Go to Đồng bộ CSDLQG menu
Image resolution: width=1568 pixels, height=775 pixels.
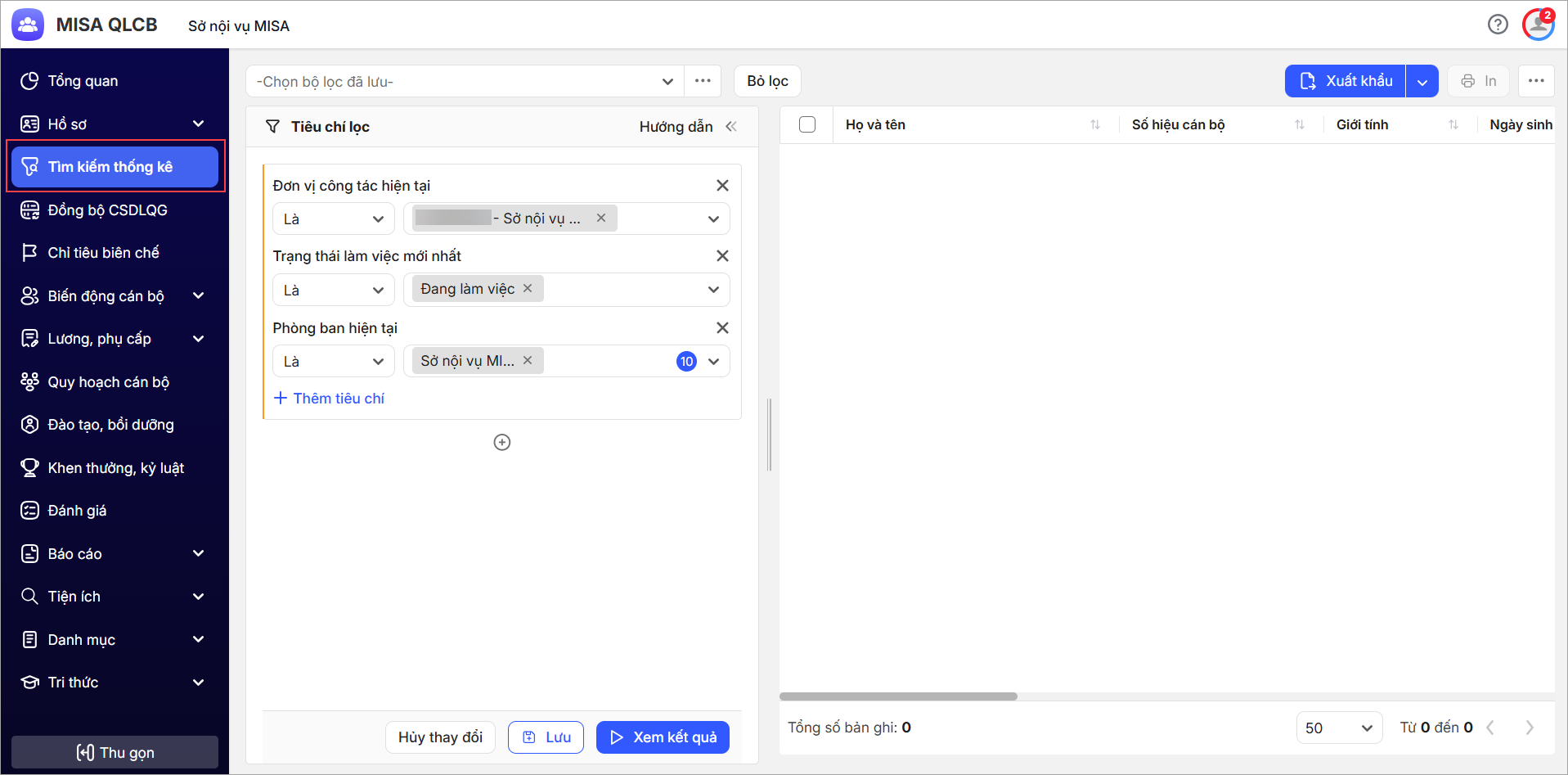click(x=107, y=210)
